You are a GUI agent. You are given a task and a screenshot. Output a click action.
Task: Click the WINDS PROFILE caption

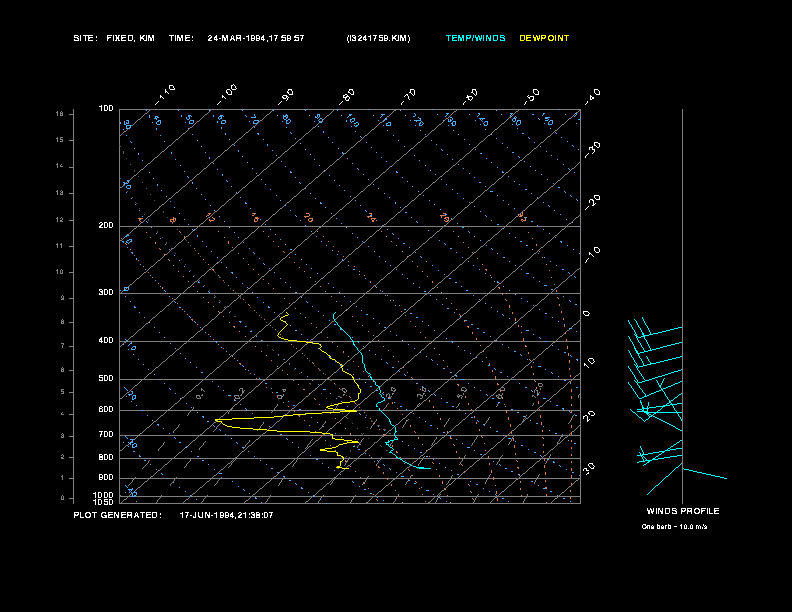pos(683,511)
